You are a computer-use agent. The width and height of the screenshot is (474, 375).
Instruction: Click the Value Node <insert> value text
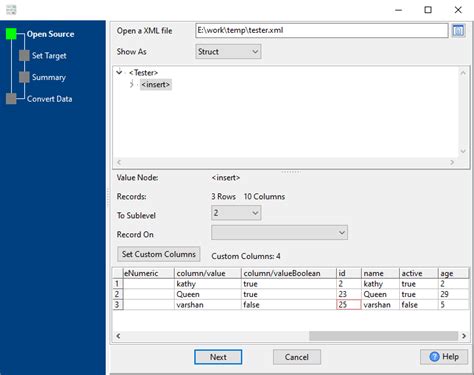pos(226,178)
